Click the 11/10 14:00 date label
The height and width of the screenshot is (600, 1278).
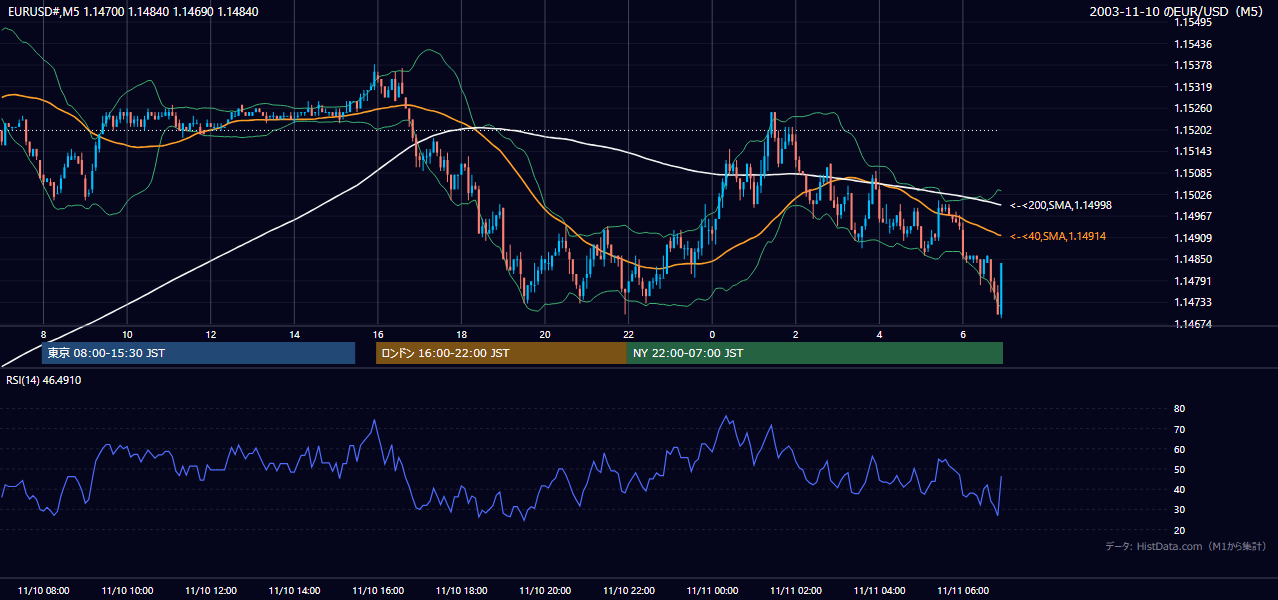(x=295, y=591)
